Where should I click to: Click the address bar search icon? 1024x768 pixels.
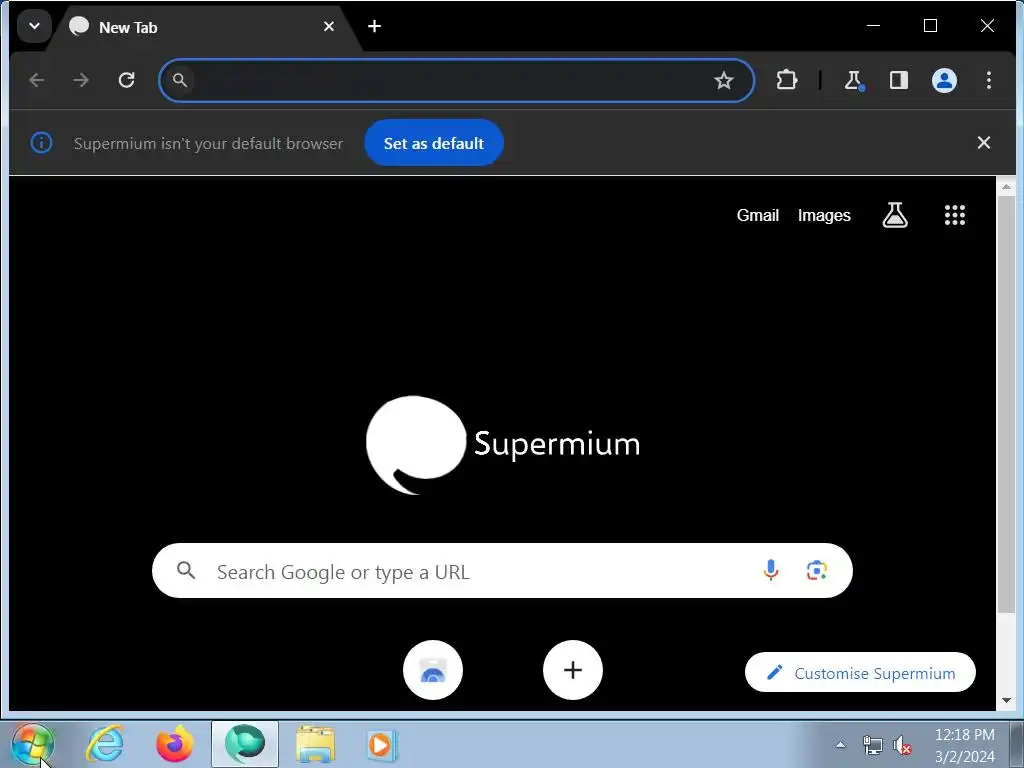coord(180,80)
